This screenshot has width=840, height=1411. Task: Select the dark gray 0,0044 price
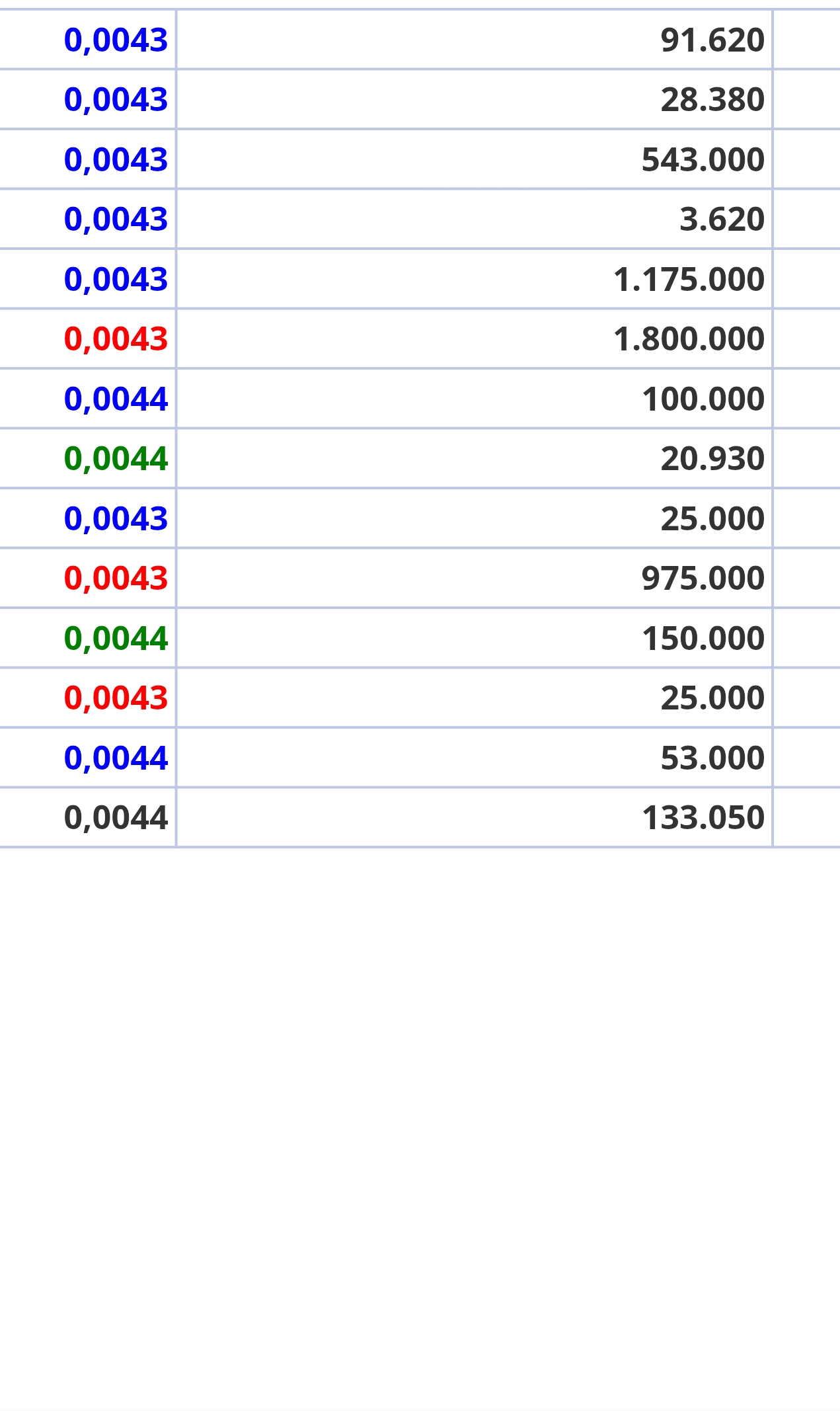(x=116, y=818)
